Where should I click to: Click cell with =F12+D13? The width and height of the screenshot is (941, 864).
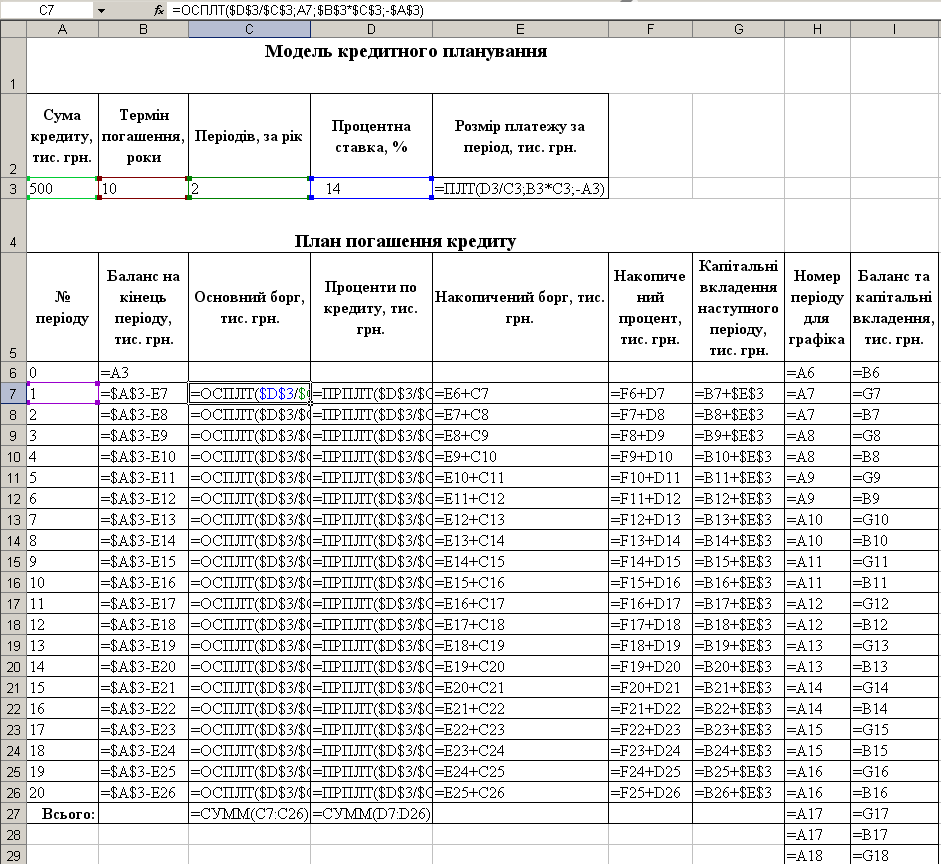[651, 520]
